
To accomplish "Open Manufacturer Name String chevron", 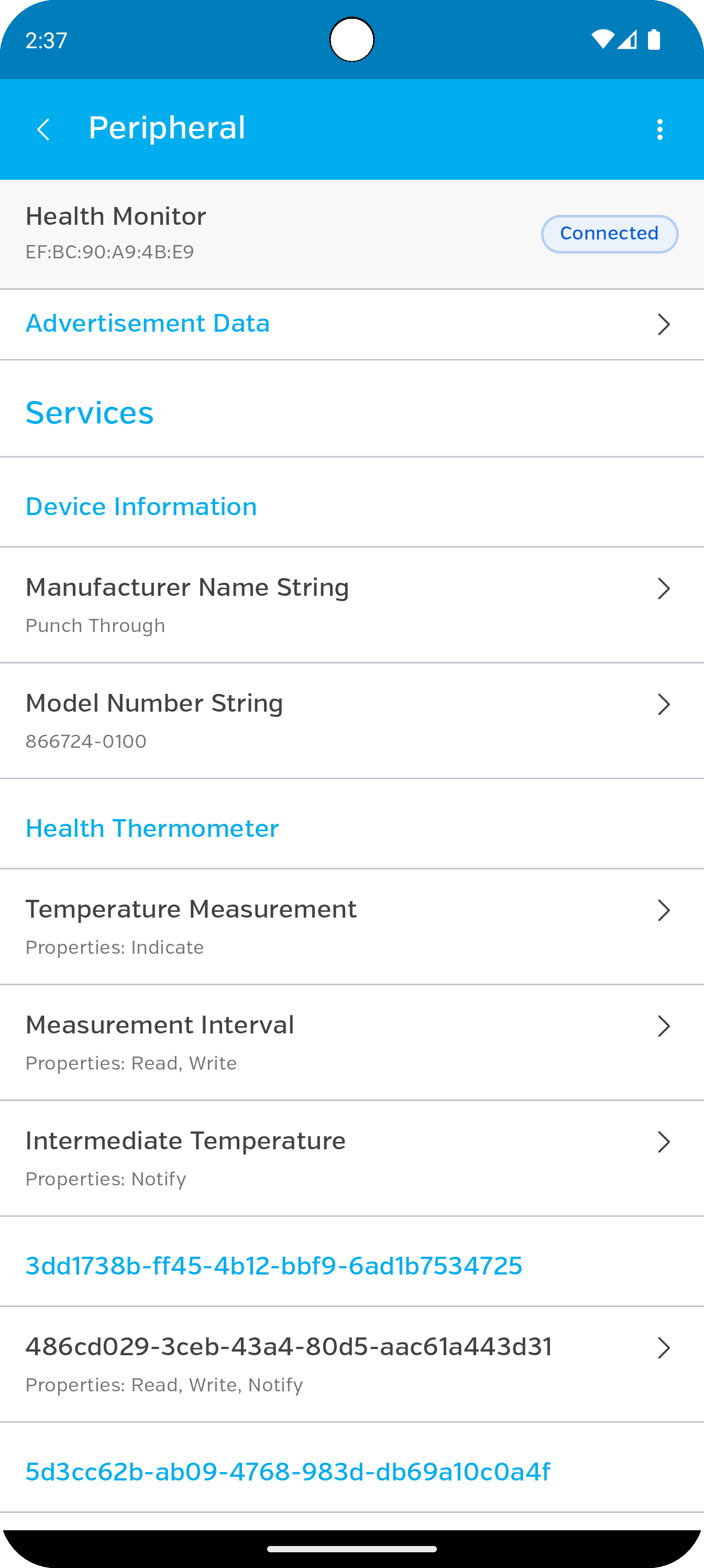I will [x=664, y=589].
